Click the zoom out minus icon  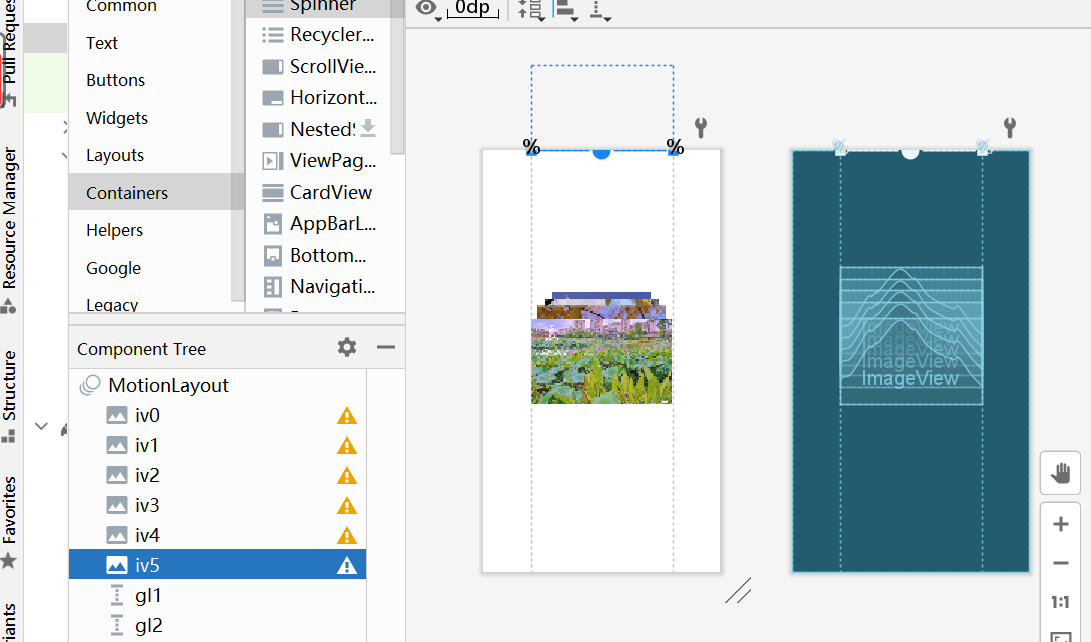click(x=1060, y=562)
